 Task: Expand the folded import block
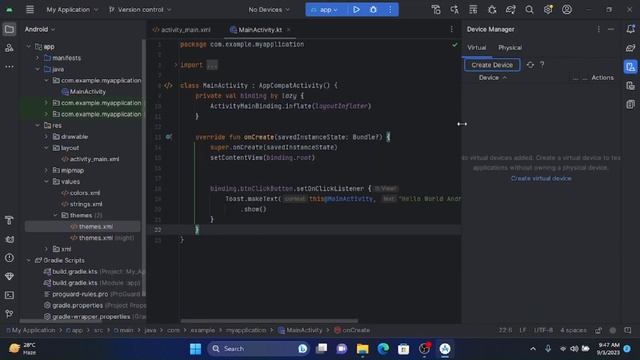pos(176,65)
